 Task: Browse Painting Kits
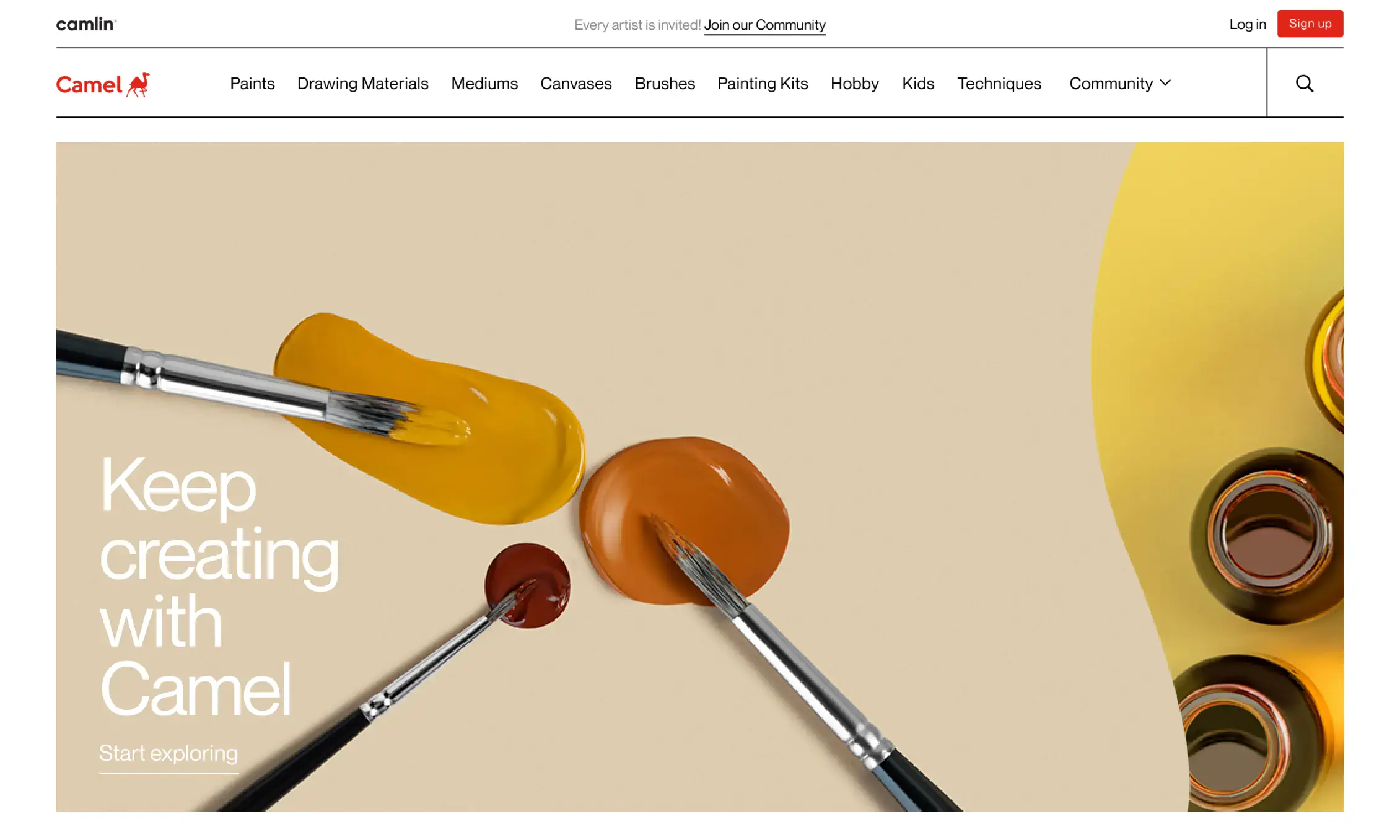pos(763,83)
